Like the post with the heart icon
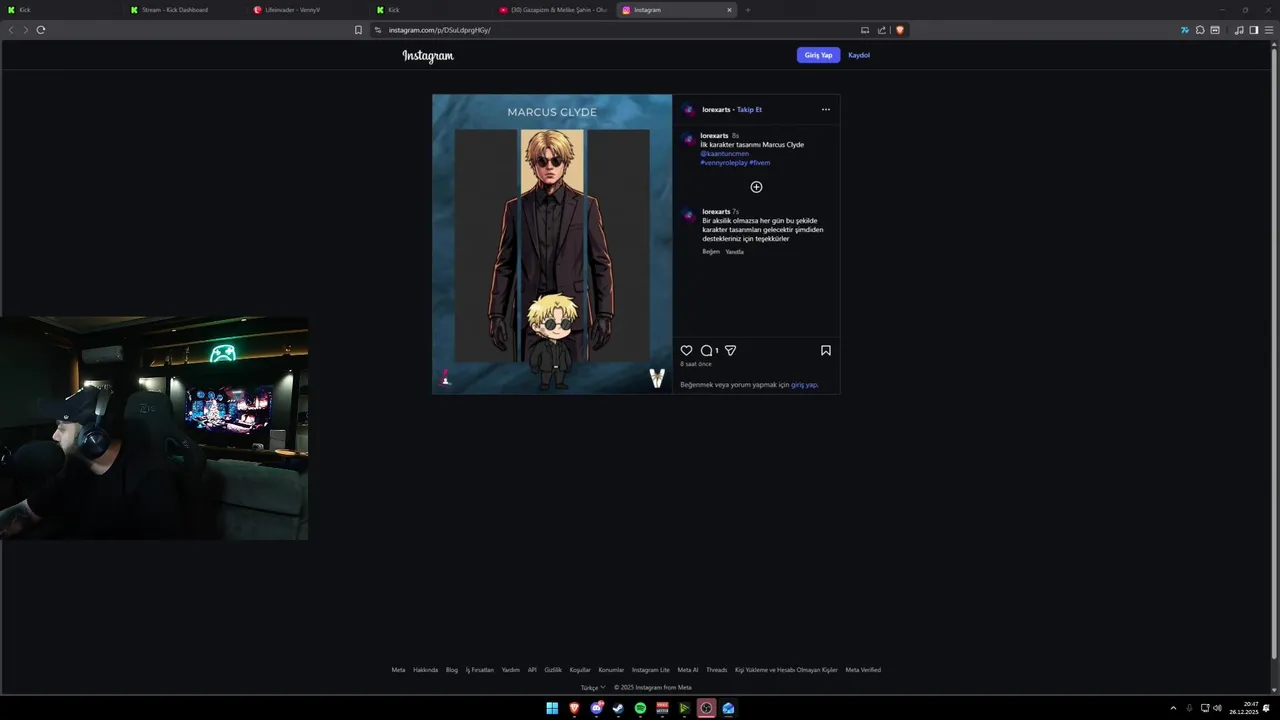 (686, 350)
